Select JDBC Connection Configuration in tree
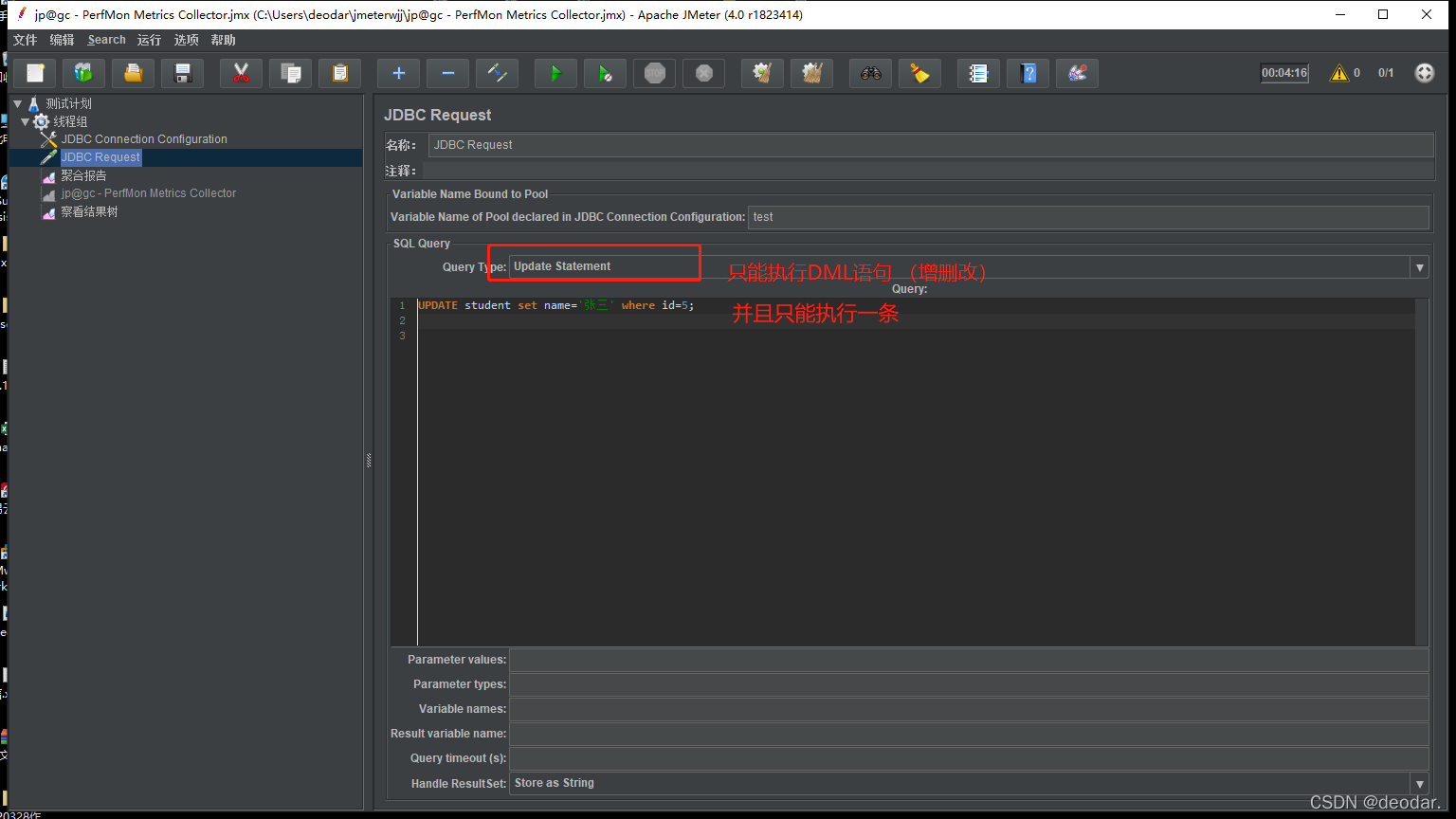This screenshot has height=819, width=1456. [144, 139]
